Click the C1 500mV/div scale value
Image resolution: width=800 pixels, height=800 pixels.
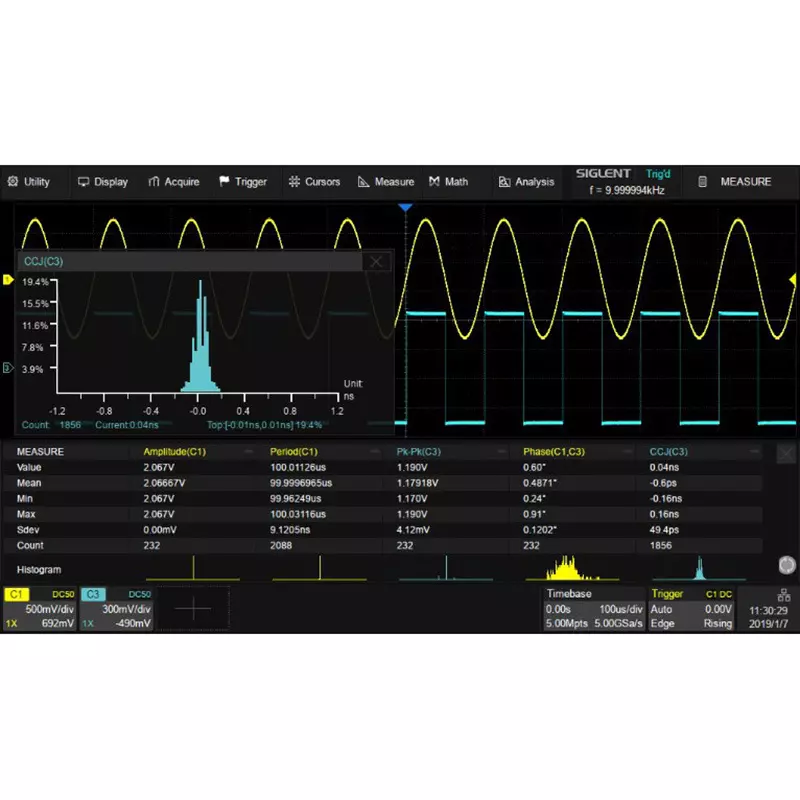coord(49,609)
